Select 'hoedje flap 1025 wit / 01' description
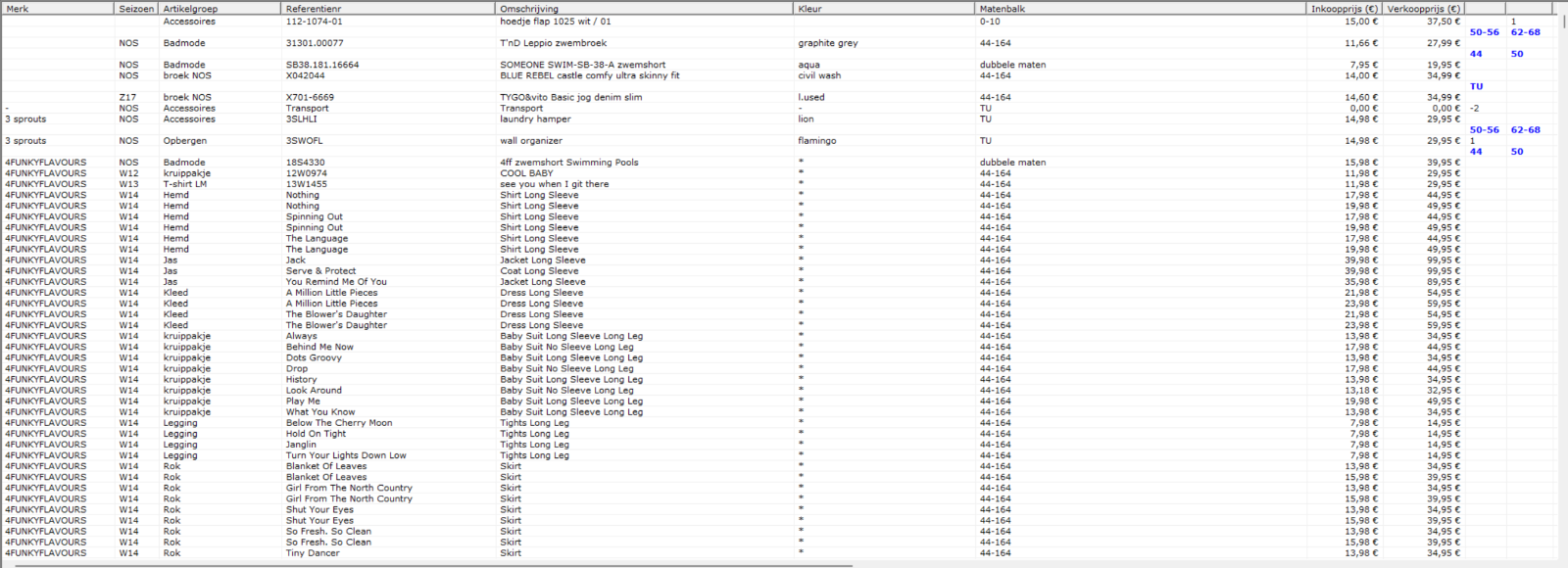This screenshot has height=568, width=1568. coord(555,22)
